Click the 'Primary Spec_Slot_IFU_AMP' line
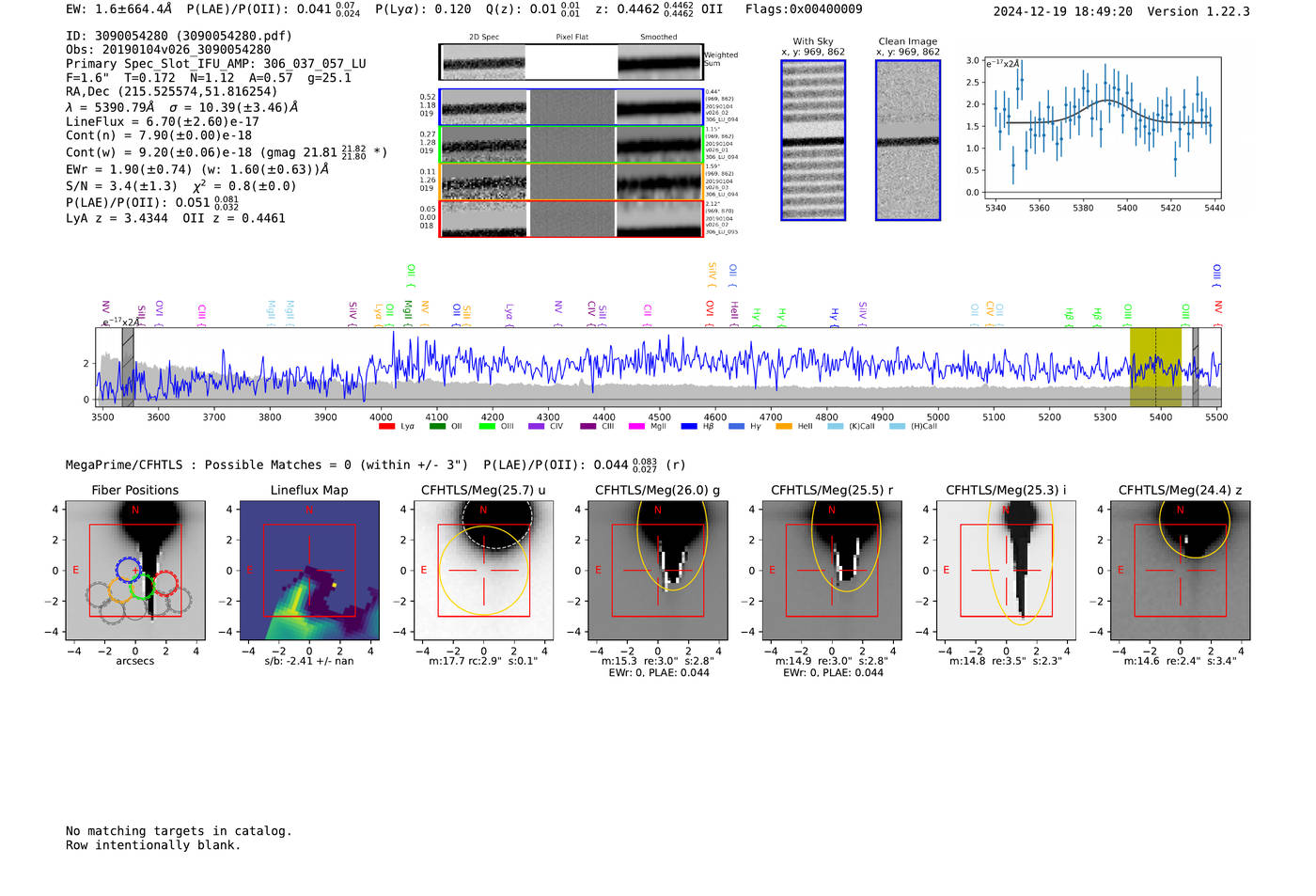 216,63
